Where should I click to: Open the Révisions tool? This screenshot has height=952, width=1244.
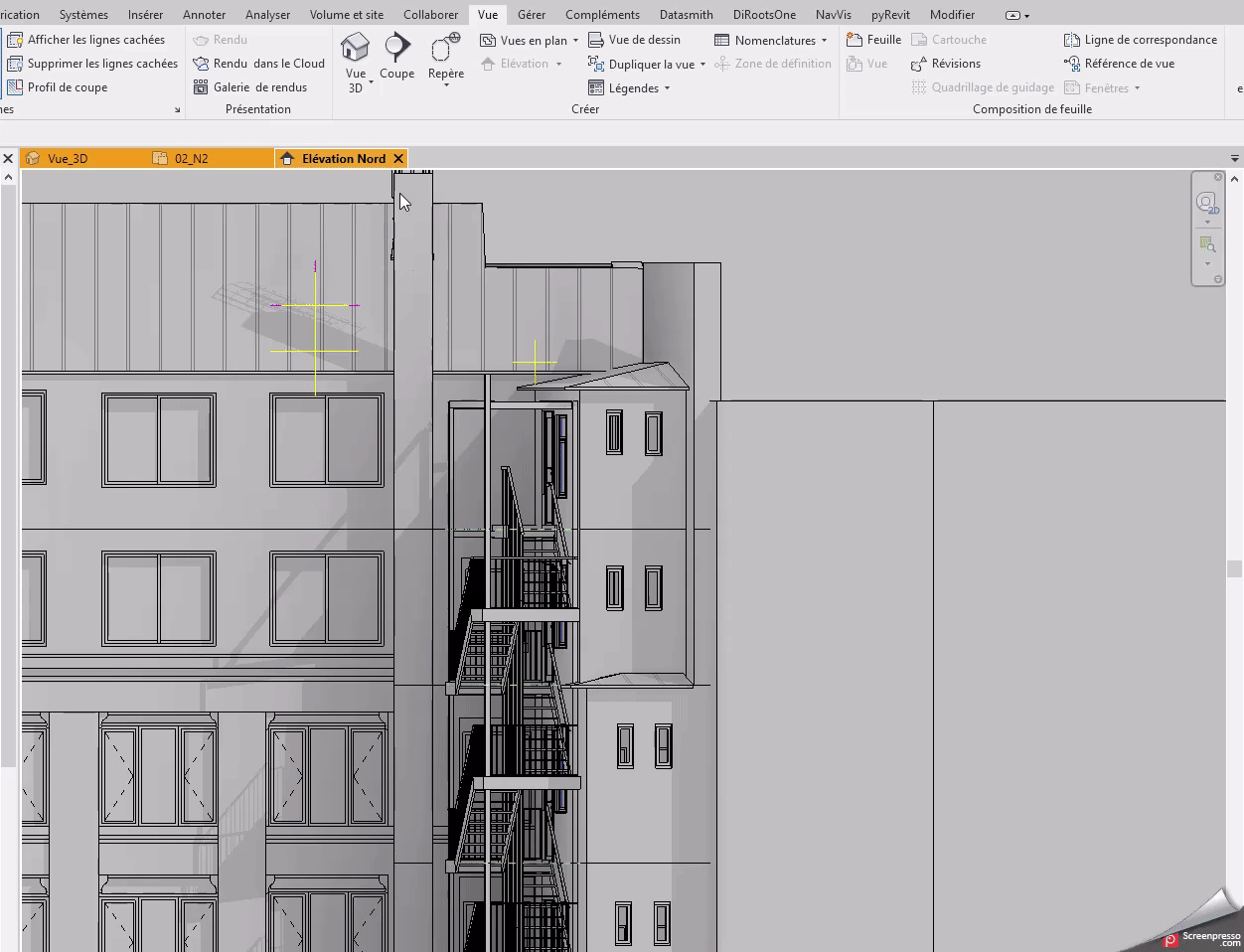[946, 64]
